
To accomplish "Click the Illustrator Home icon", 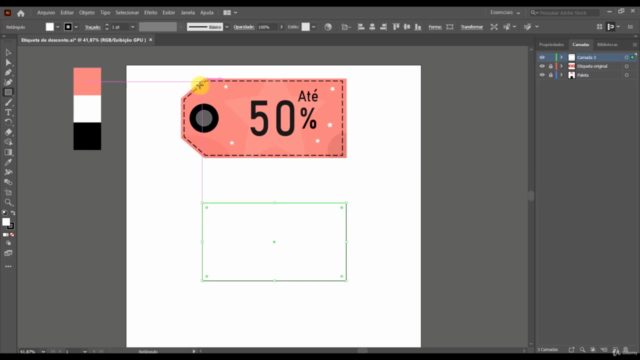I will [x=21, y=13].
